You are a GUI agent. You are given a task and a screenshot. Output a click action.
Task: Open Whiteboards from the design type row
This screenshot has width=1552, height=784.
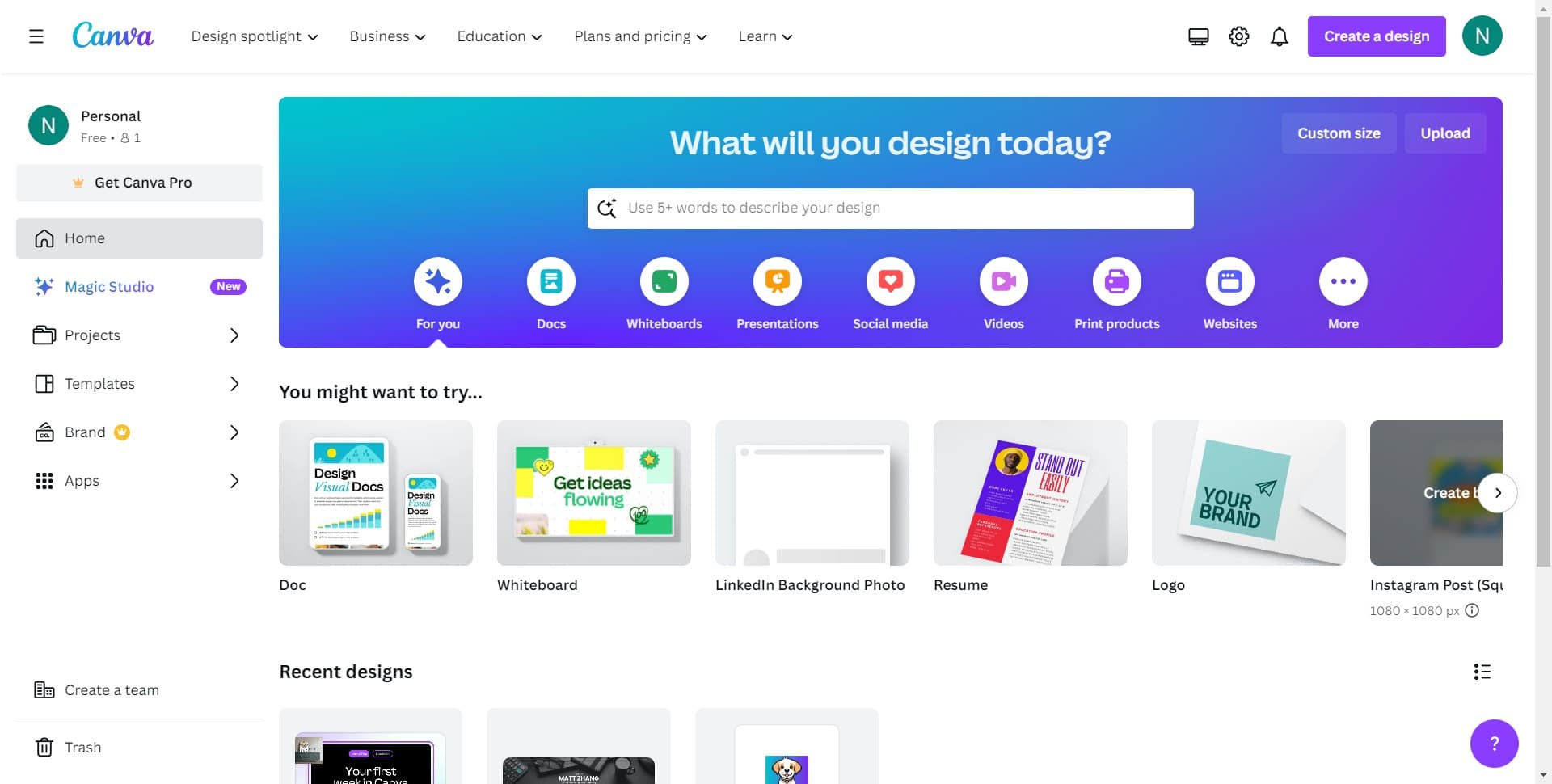pos(664,281)
